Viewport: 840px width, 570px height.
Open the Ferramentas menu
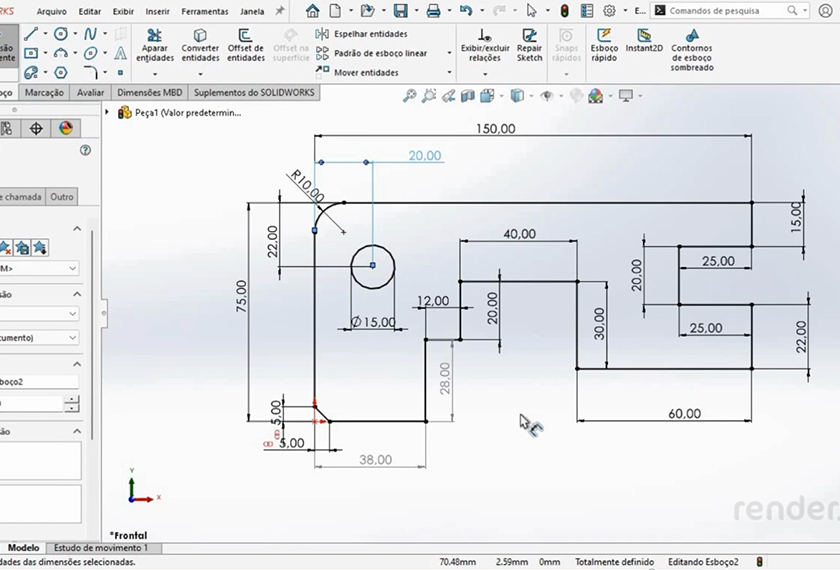pos(204,11)
